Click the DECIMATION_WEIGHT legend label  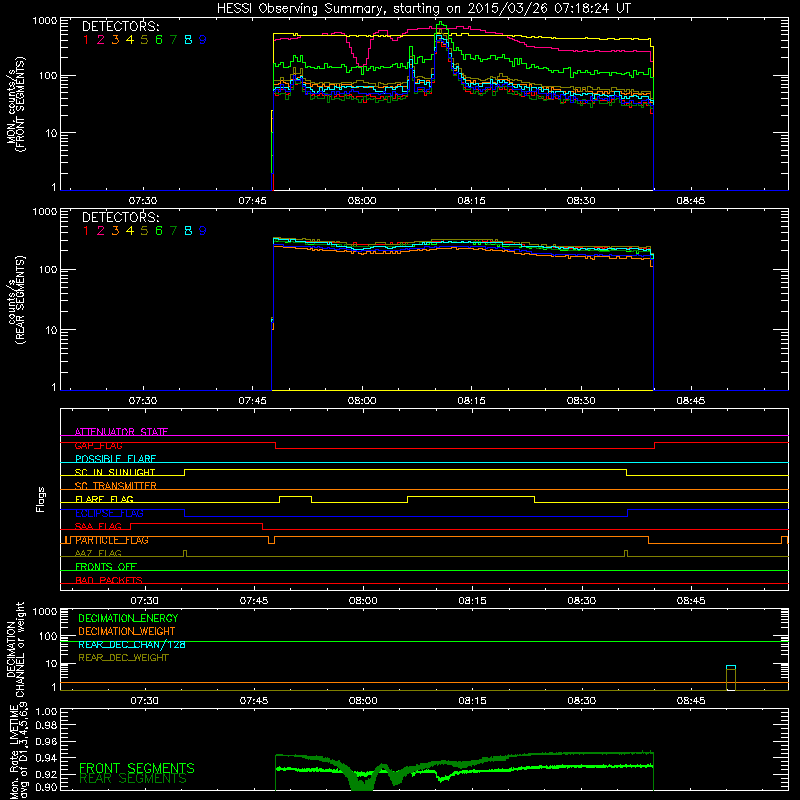click(127, 631)
